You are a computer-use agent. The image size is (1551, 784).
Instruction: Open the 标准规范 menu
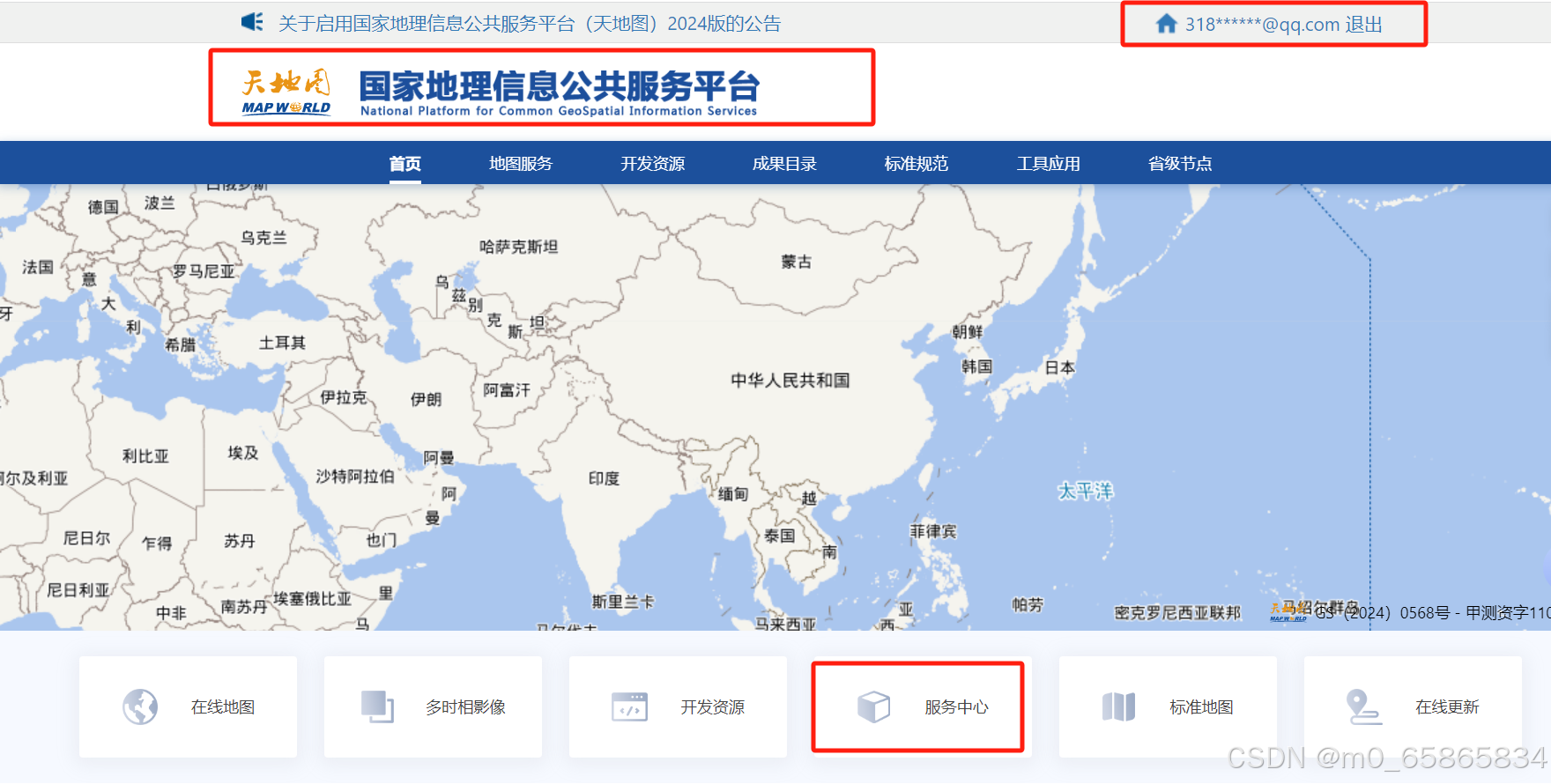916,164
